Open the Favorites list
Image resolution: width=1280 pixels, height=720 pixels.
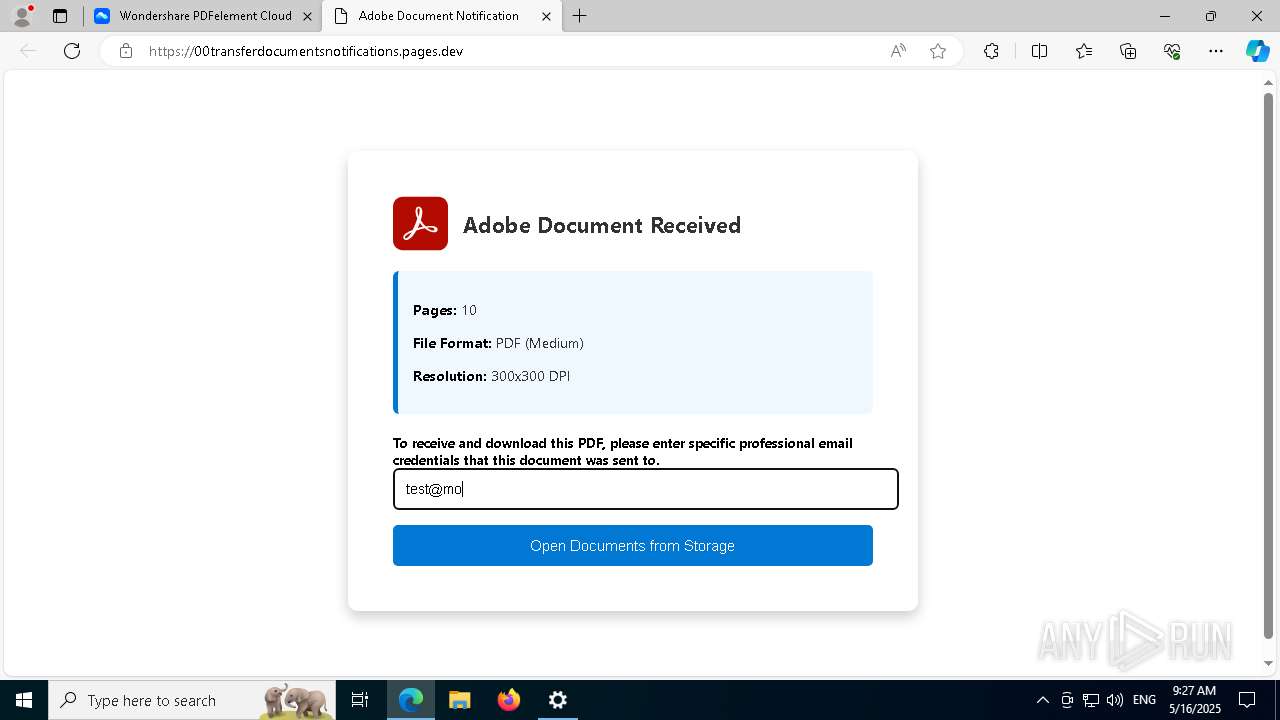point(1084,51)
